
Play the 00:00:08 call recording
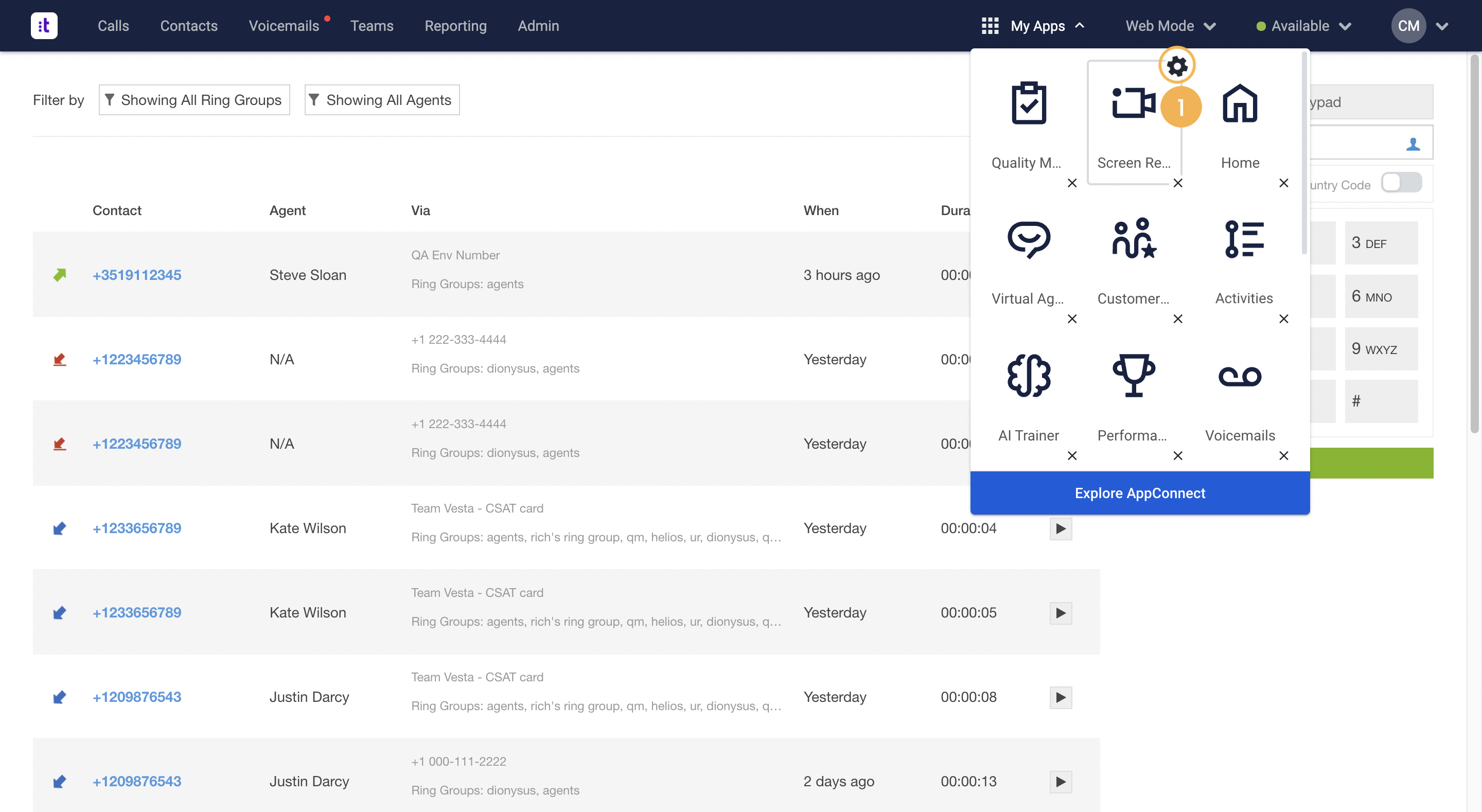[1060, 697]
